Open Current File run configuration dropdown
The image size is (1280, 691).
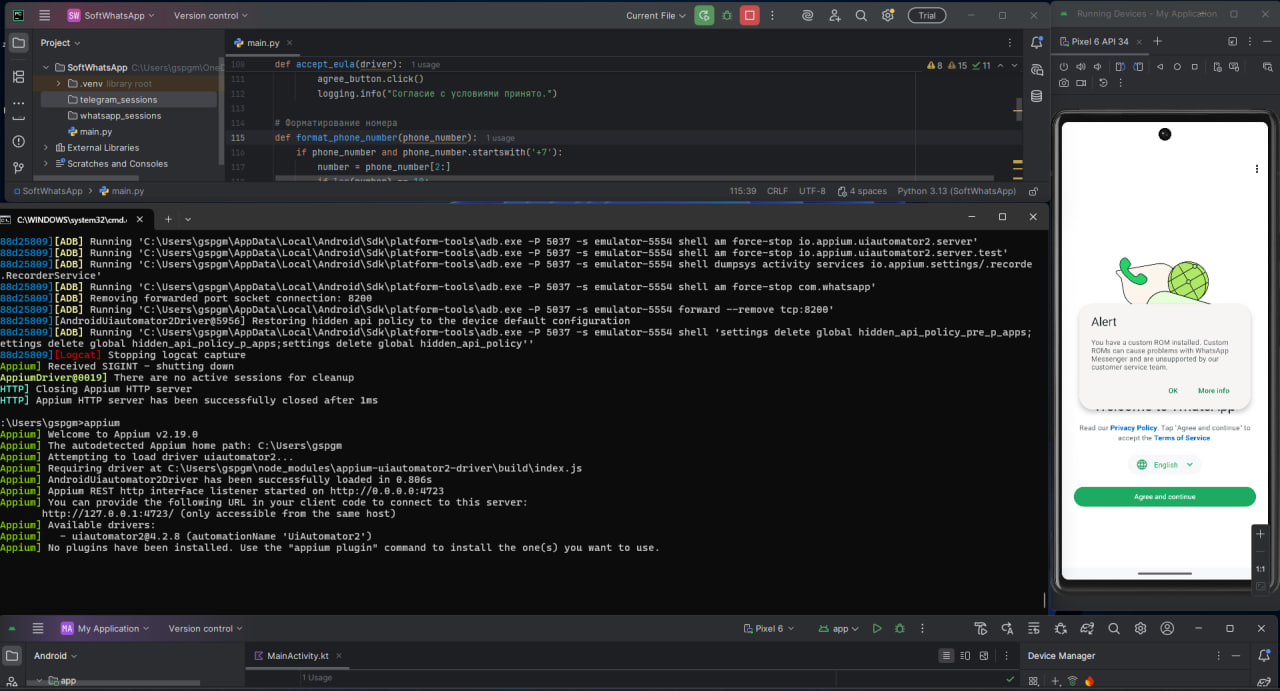656,16
